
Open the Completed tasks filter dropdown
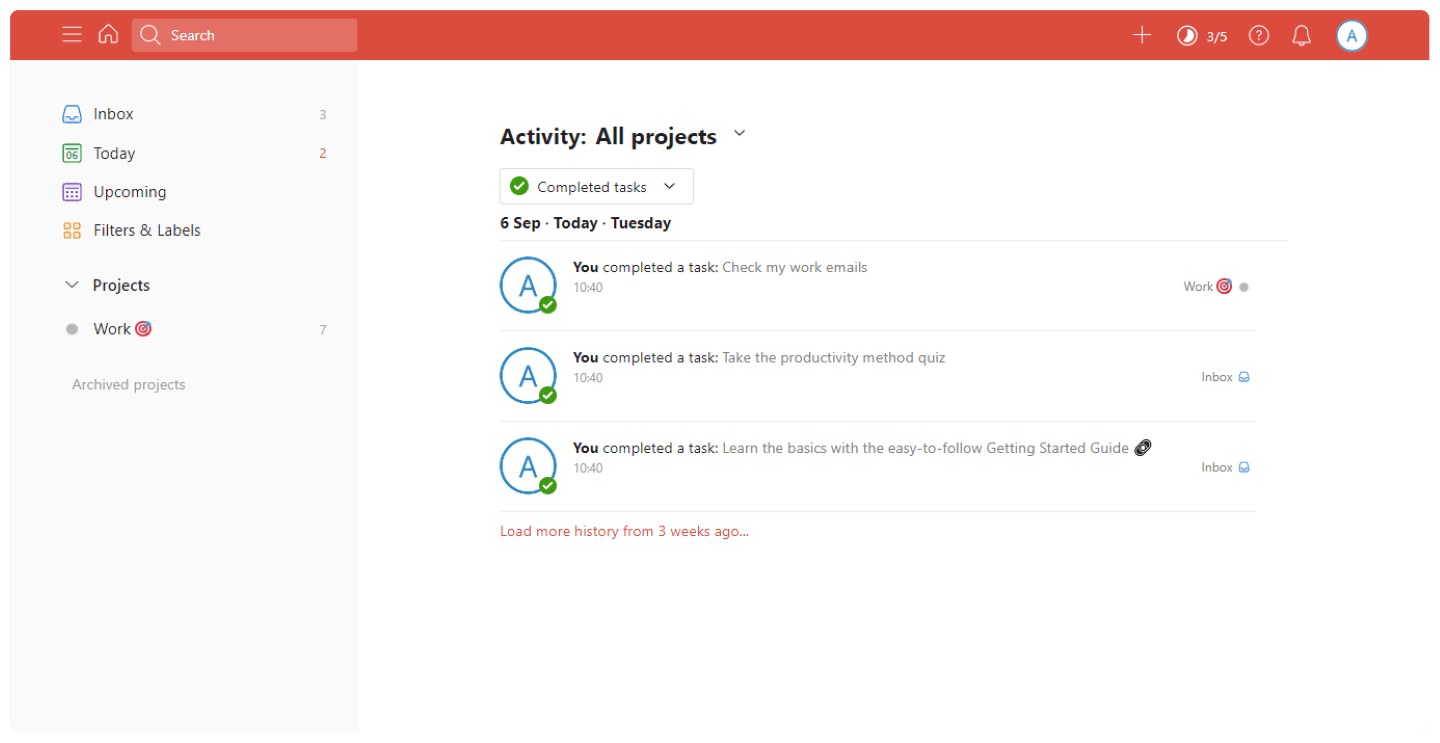pos(596,187)
